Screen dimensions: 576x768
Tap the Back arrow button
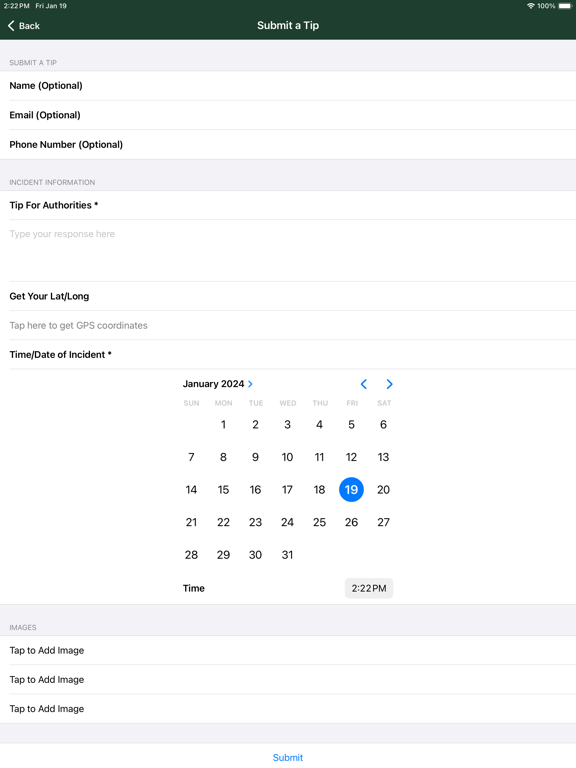point(24,25)
